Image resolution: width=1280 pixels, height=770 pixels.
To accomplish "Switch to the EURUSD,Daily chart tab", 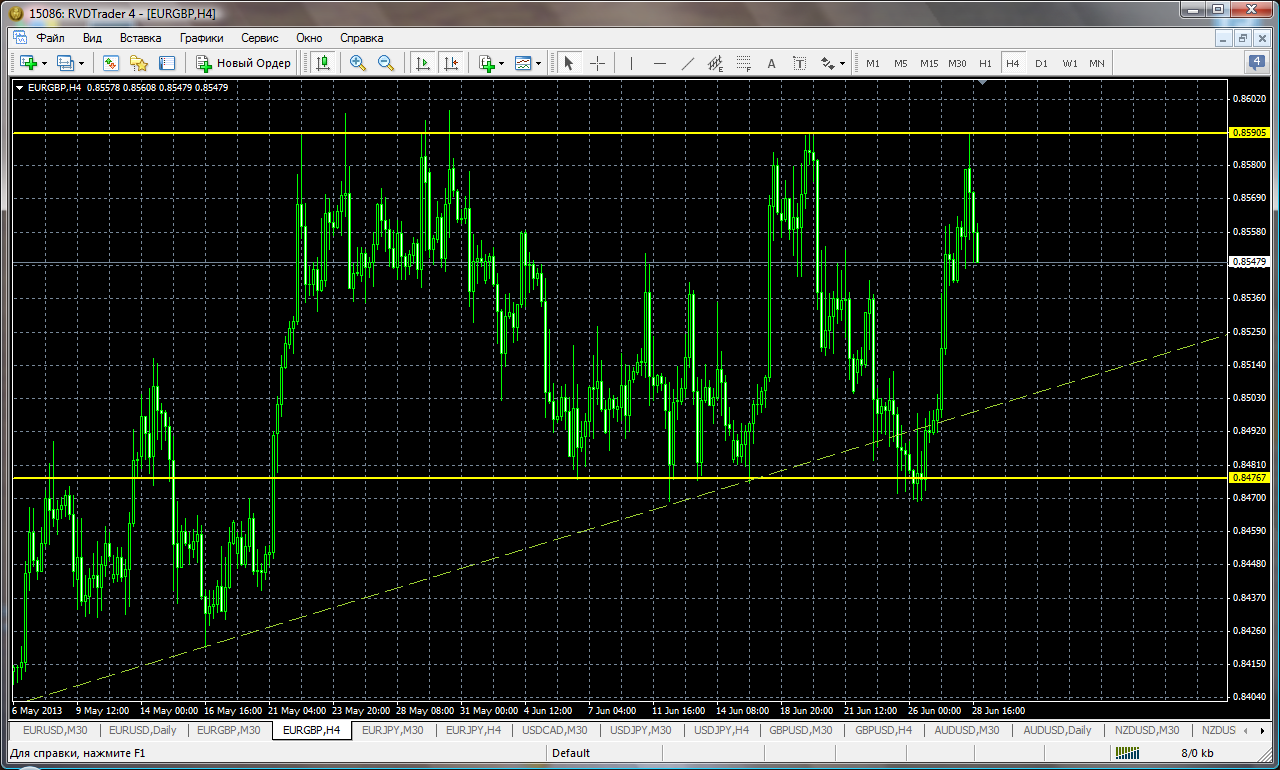I will pyautogui.click(x=142, y=730).
